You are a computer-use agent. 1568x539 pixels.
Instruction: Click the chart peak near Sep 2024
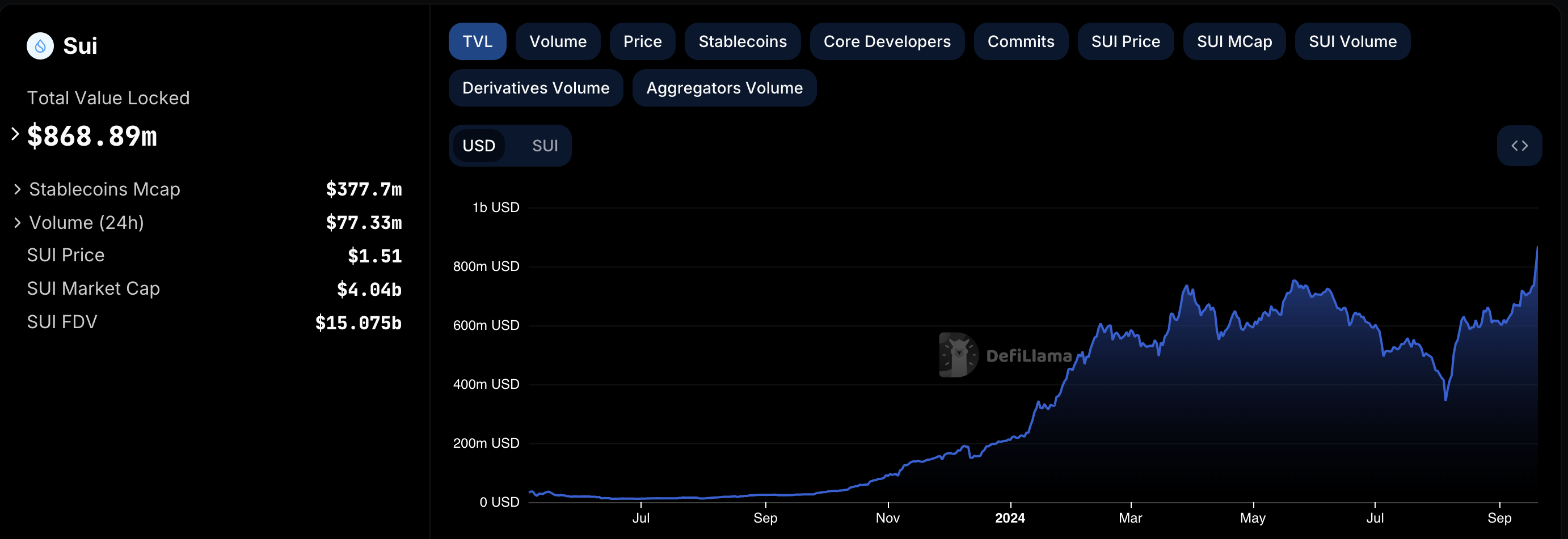pyautogui.click(x=1536, y=248)
